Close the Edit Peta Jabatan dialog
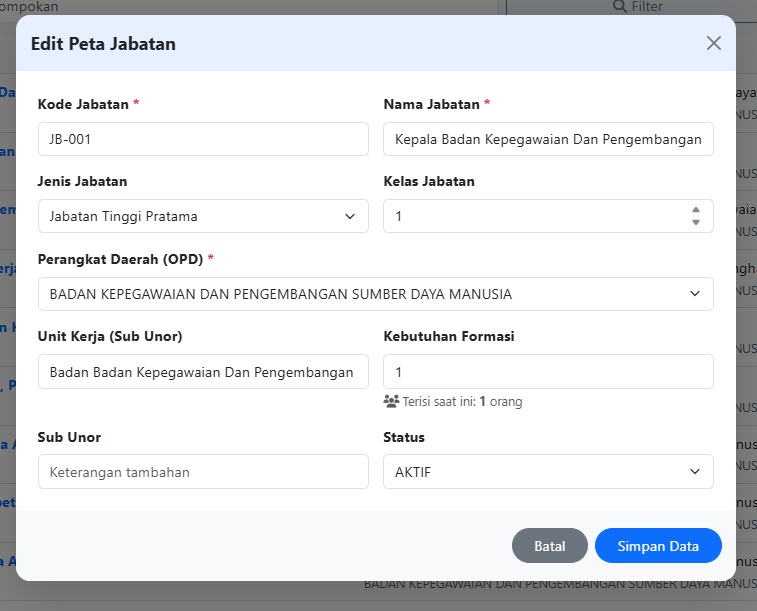The width and height of the screenshot is (757, 611). click(714, 43)
